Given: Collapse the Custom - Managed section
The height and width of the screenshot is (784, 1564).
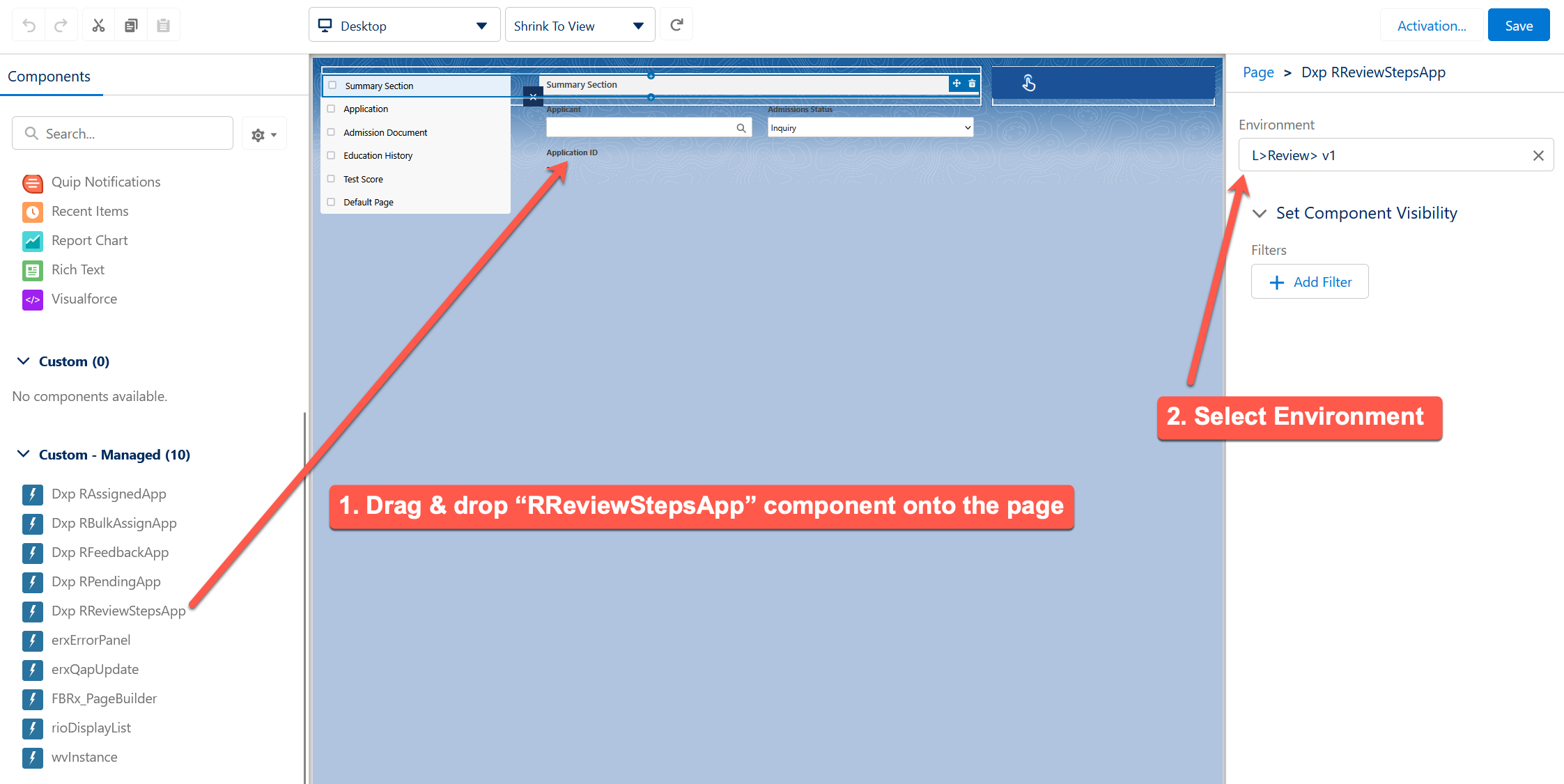Looking at the screenshot, I should click(24, 454).
